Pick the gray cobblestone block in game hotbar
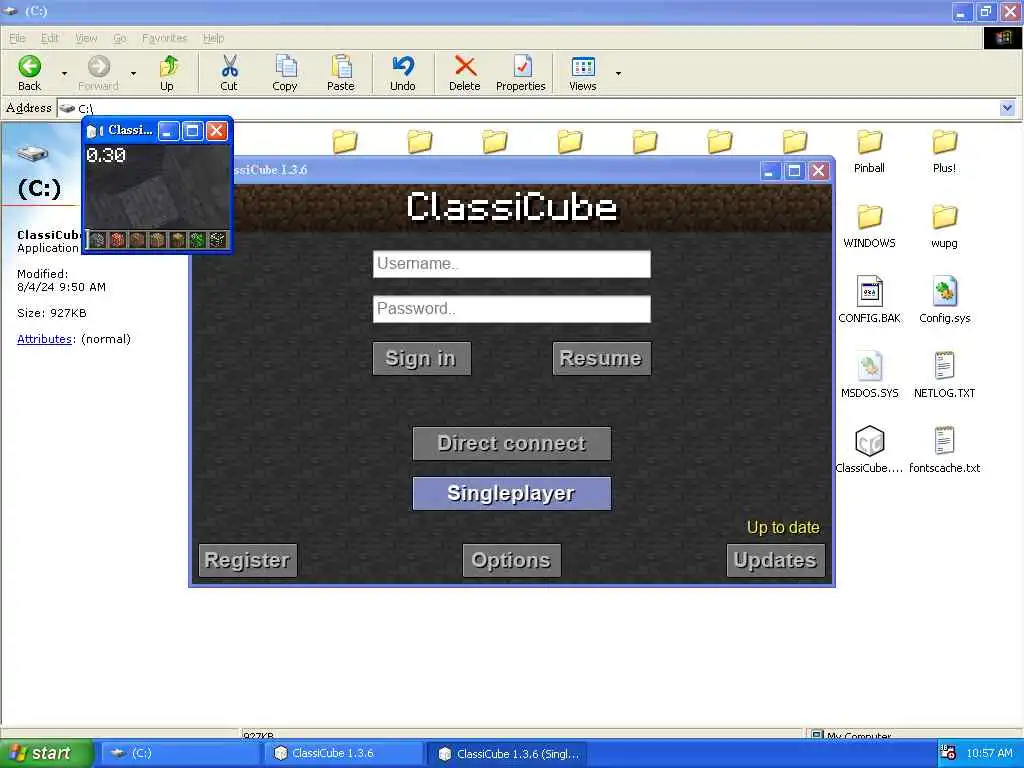This screenshot has width=1024, height=768. pyautogui.click(x=97, y=240)
